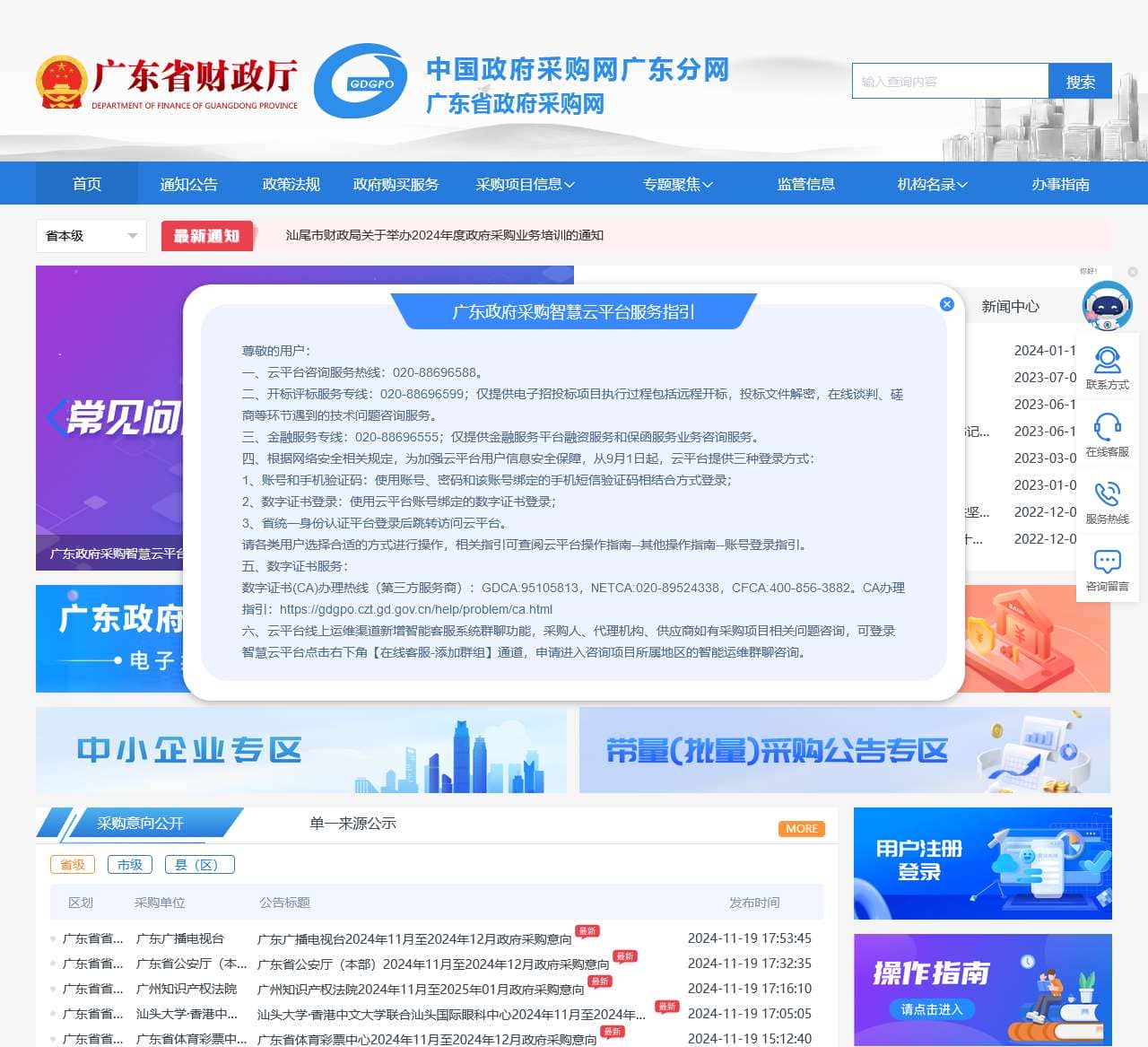Click the 区划 column header

[x=81, y=903]
